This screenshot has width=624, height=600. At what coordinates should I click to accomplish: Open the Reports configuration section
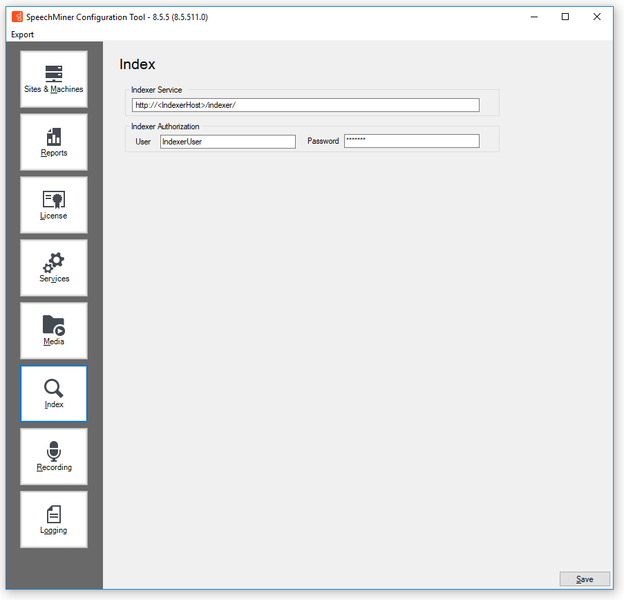(54, 142)
